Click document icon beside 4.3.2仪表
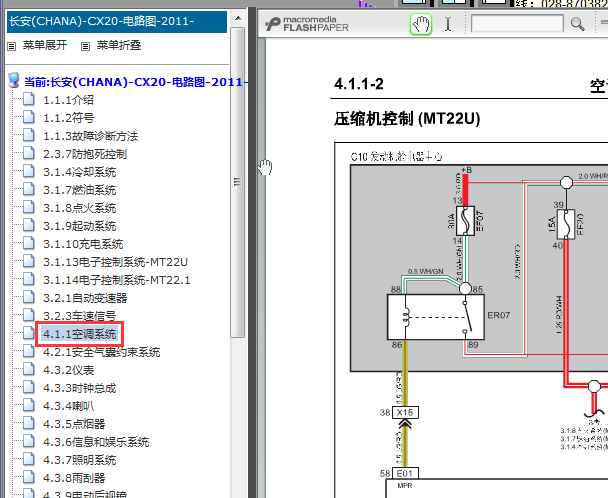The image size is (608, 498). point(29,369)
